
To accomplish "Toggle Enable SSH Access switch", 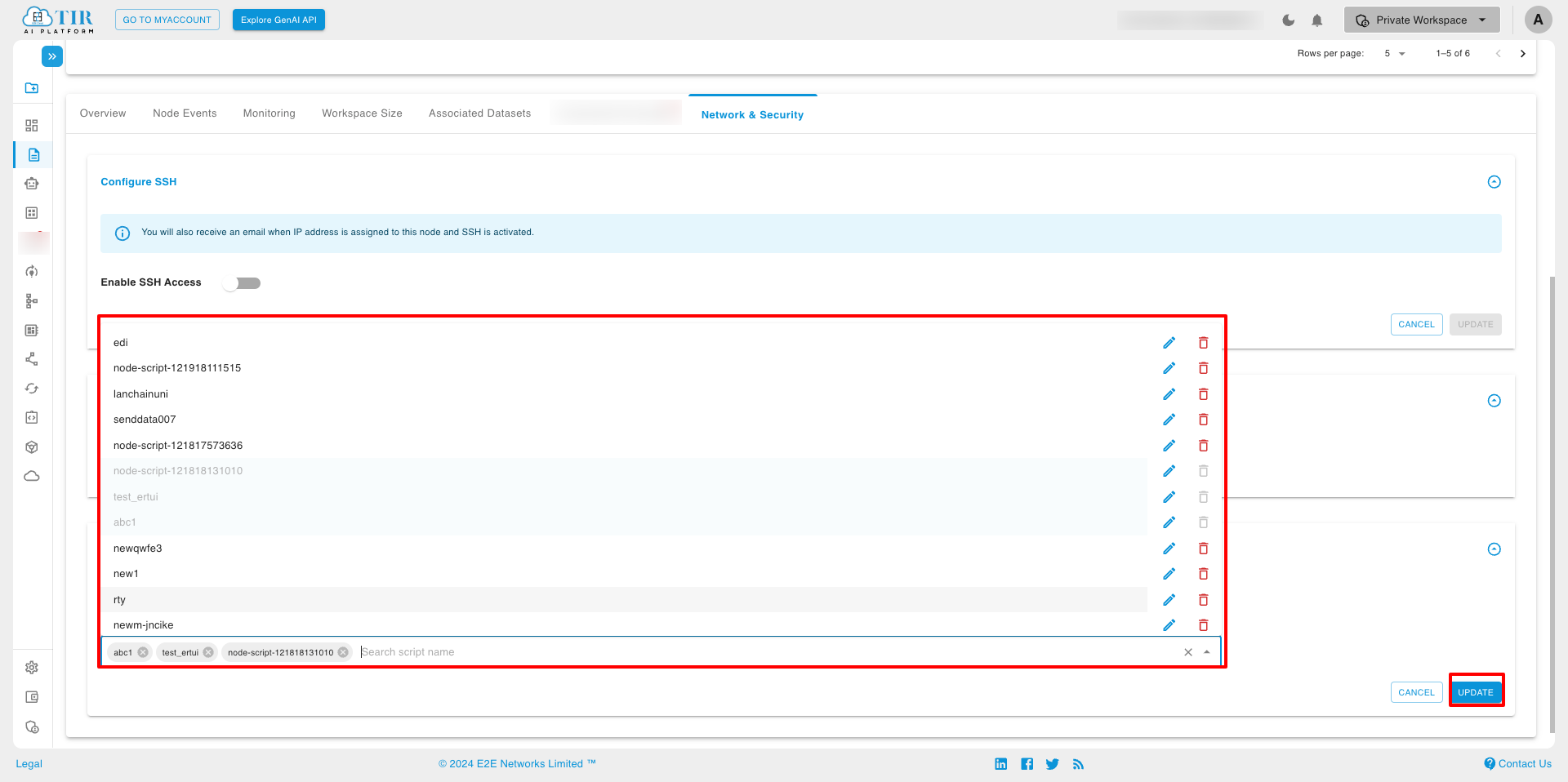I will pos(243,283).
